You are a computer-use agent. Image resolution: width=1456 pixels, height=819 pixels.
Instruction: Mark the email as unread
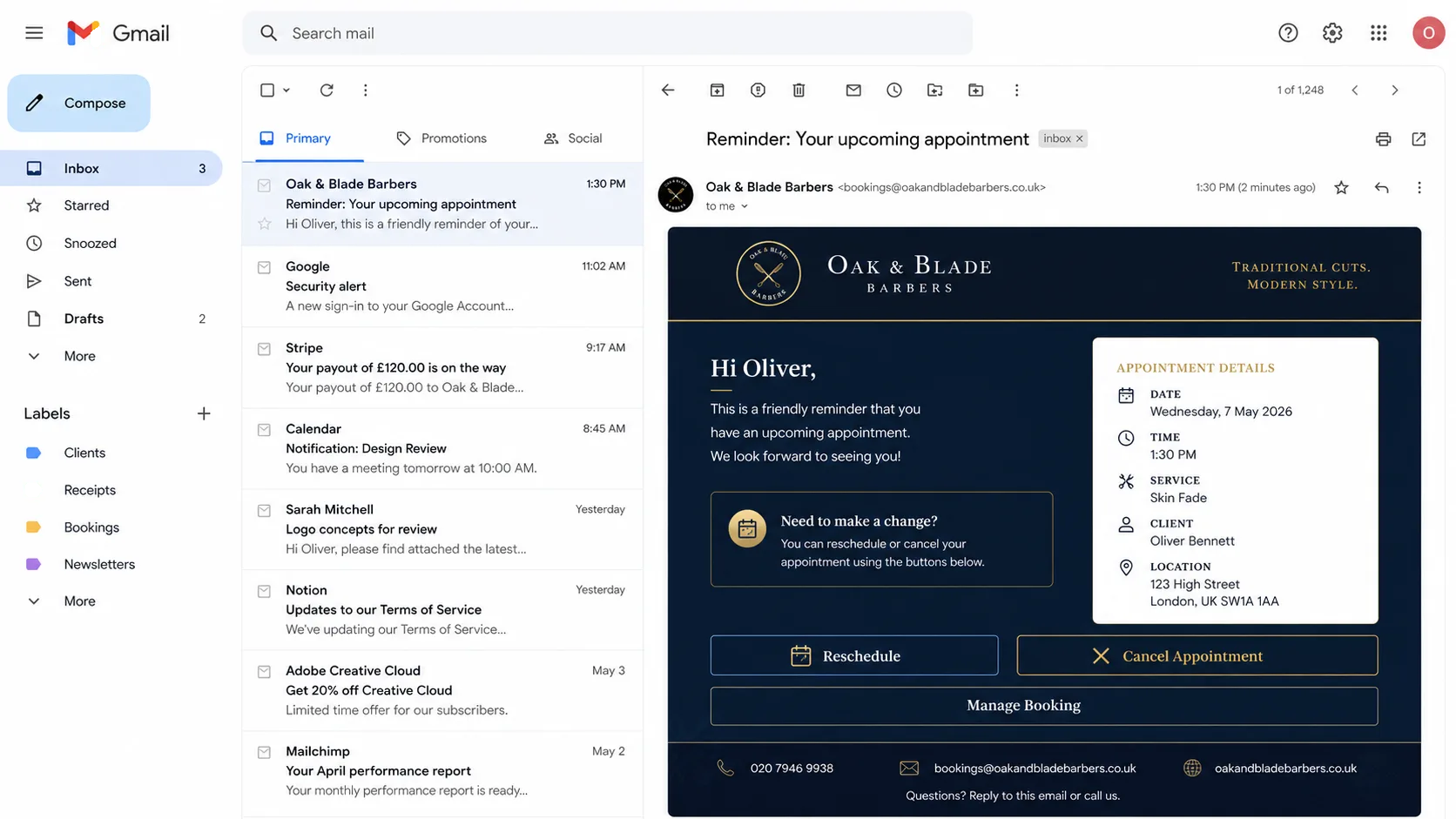pos(853,90)
